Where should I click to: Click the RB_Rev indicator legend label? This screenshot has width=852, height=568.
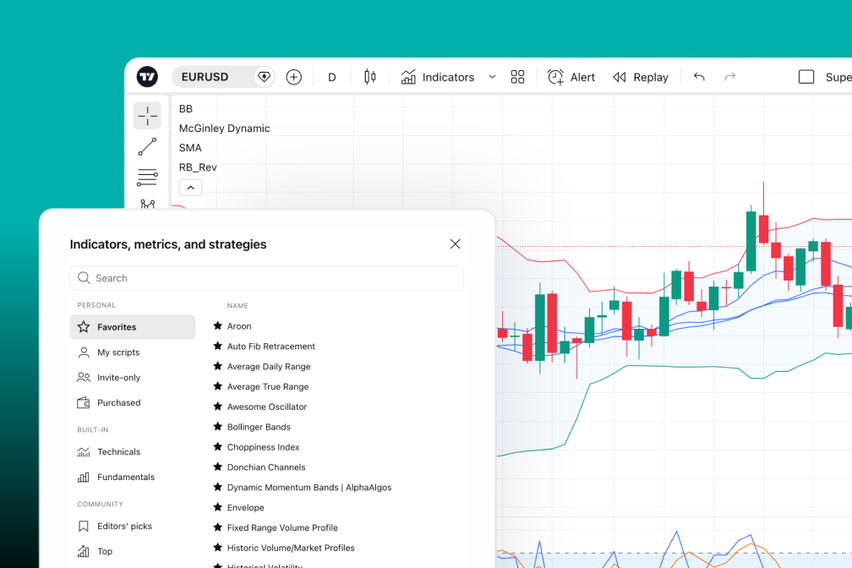[x=198, y=167]
